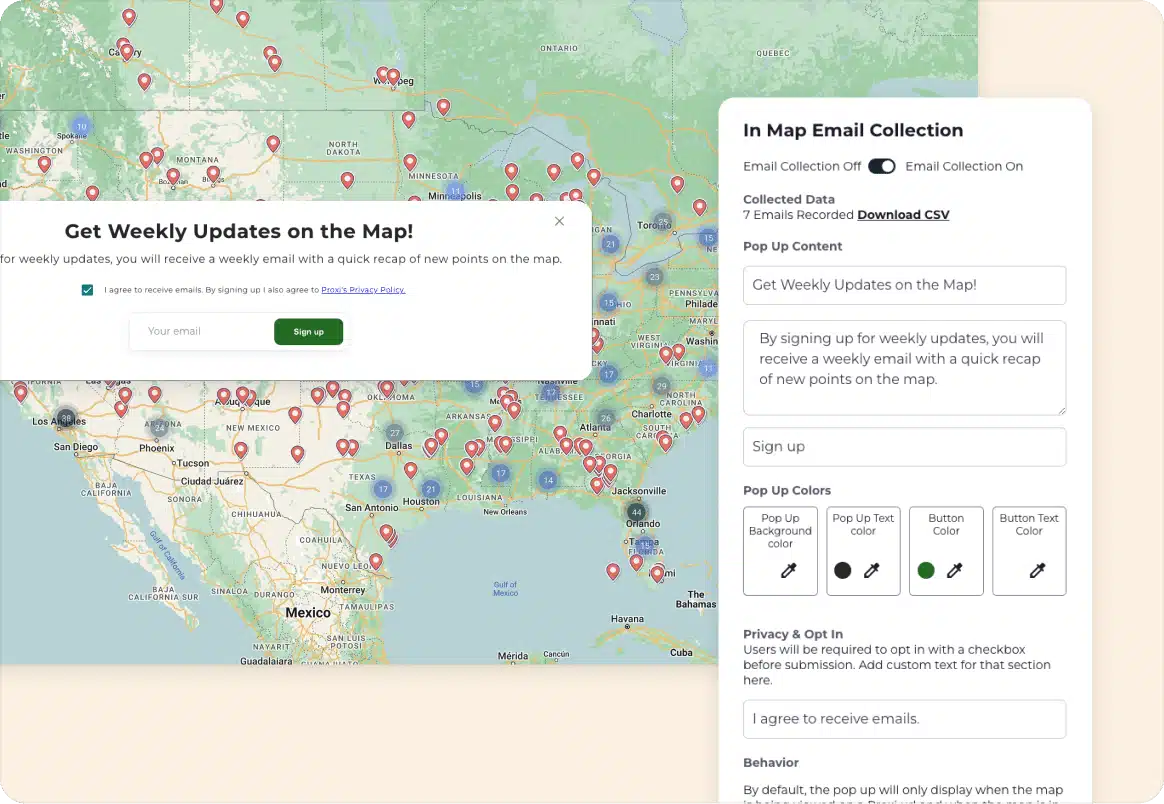Click the cluster marker 26 near Atlanta

(x=606, y=418)
